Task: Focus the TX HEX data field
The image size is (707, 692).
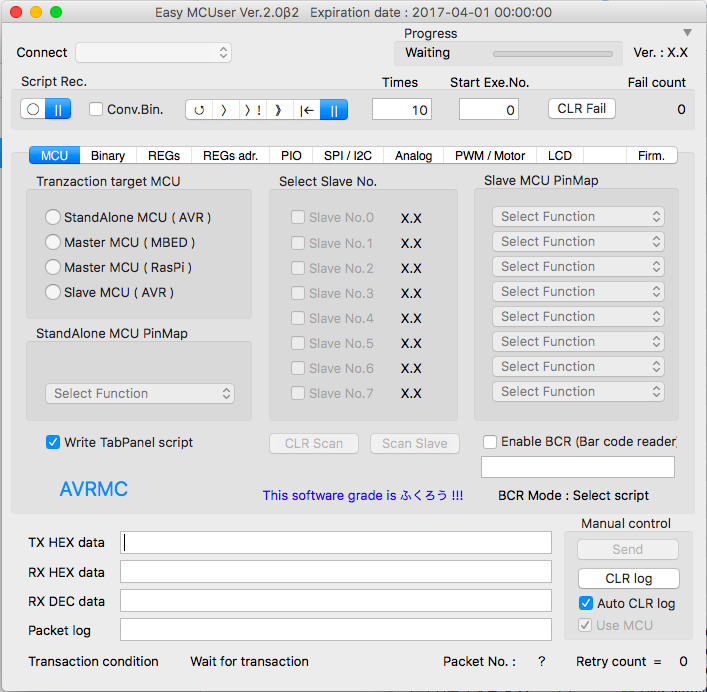Action: coord(336,542)
